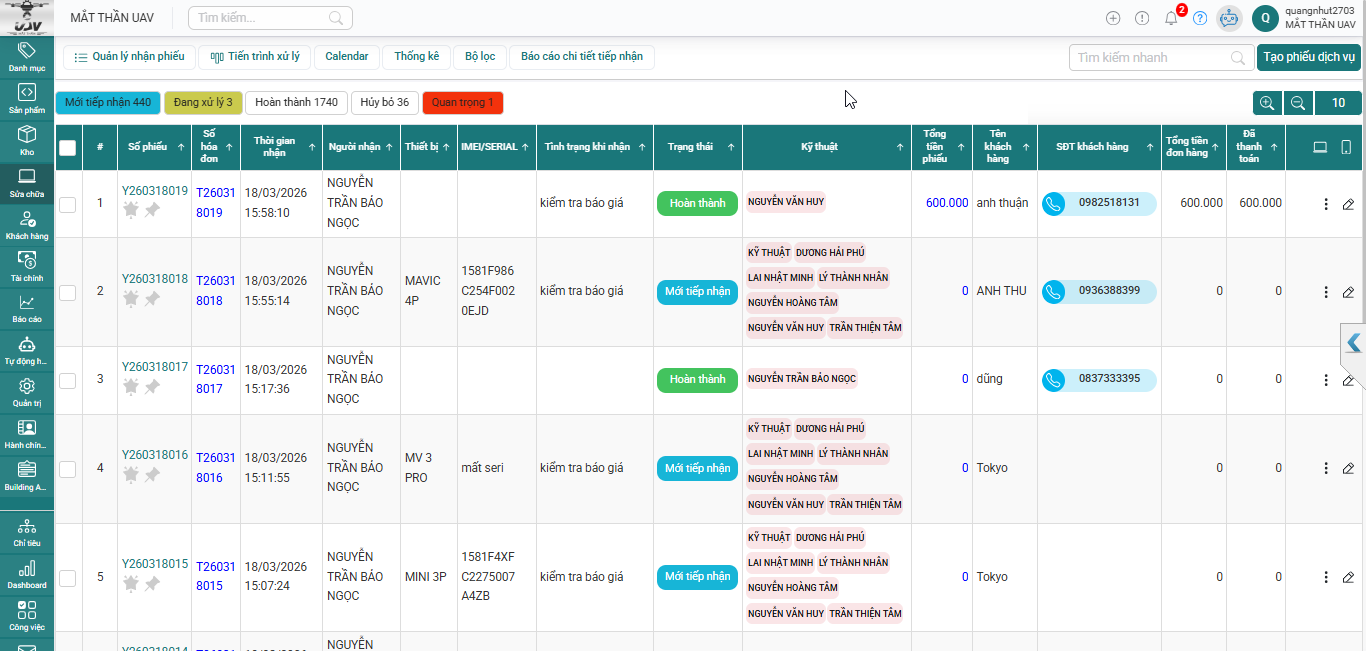Click the chatbot robot icon in header

tap(1229, 18)
